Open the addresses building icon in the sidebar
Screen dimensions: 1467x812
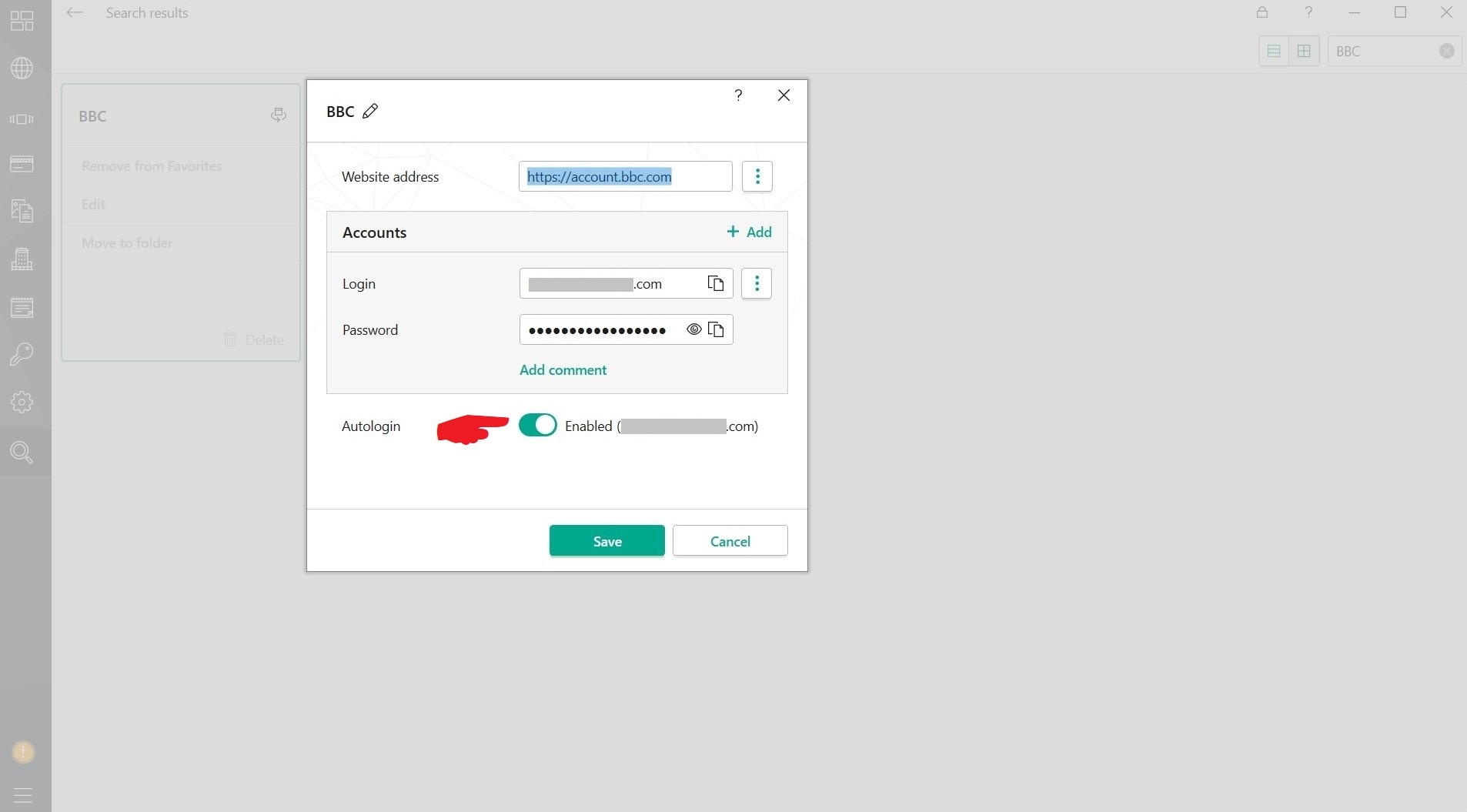point(22,259)
